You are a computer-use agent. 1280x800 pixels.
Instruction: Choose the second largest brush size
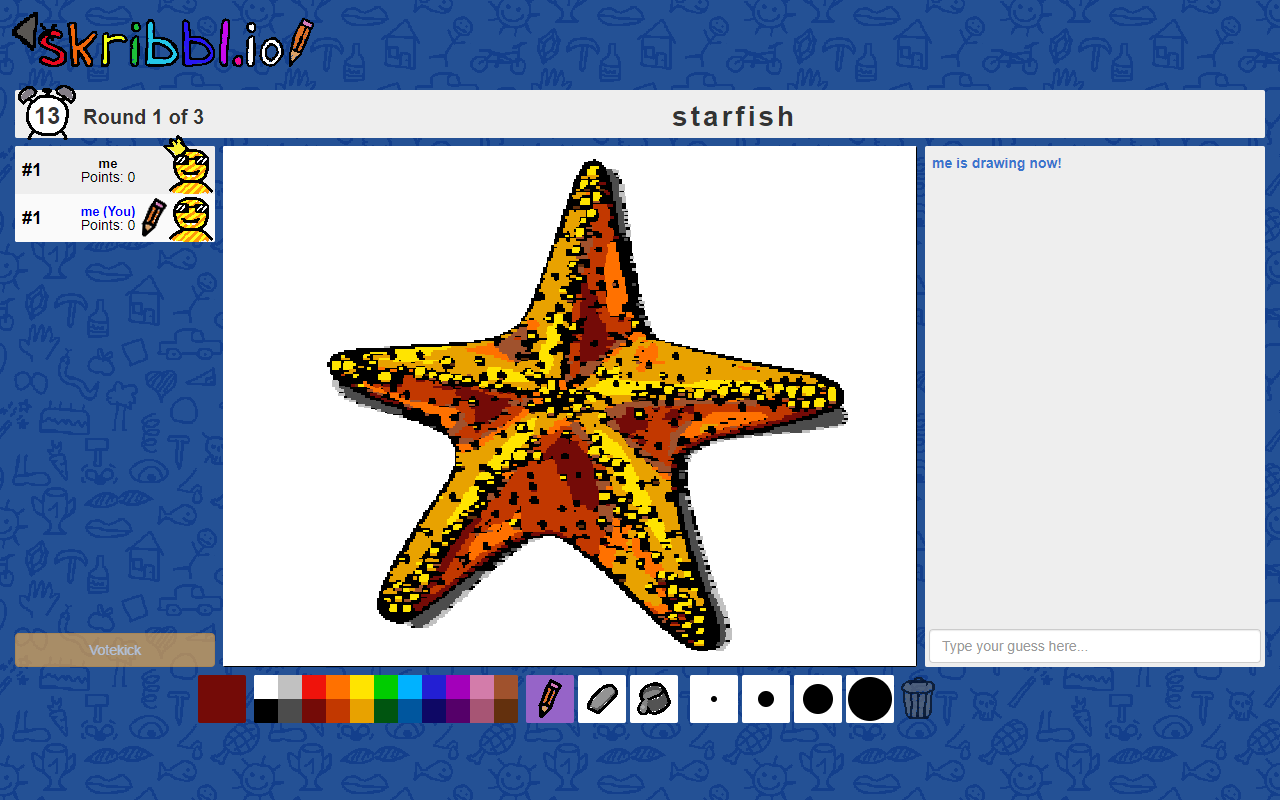tap(818, 699)
